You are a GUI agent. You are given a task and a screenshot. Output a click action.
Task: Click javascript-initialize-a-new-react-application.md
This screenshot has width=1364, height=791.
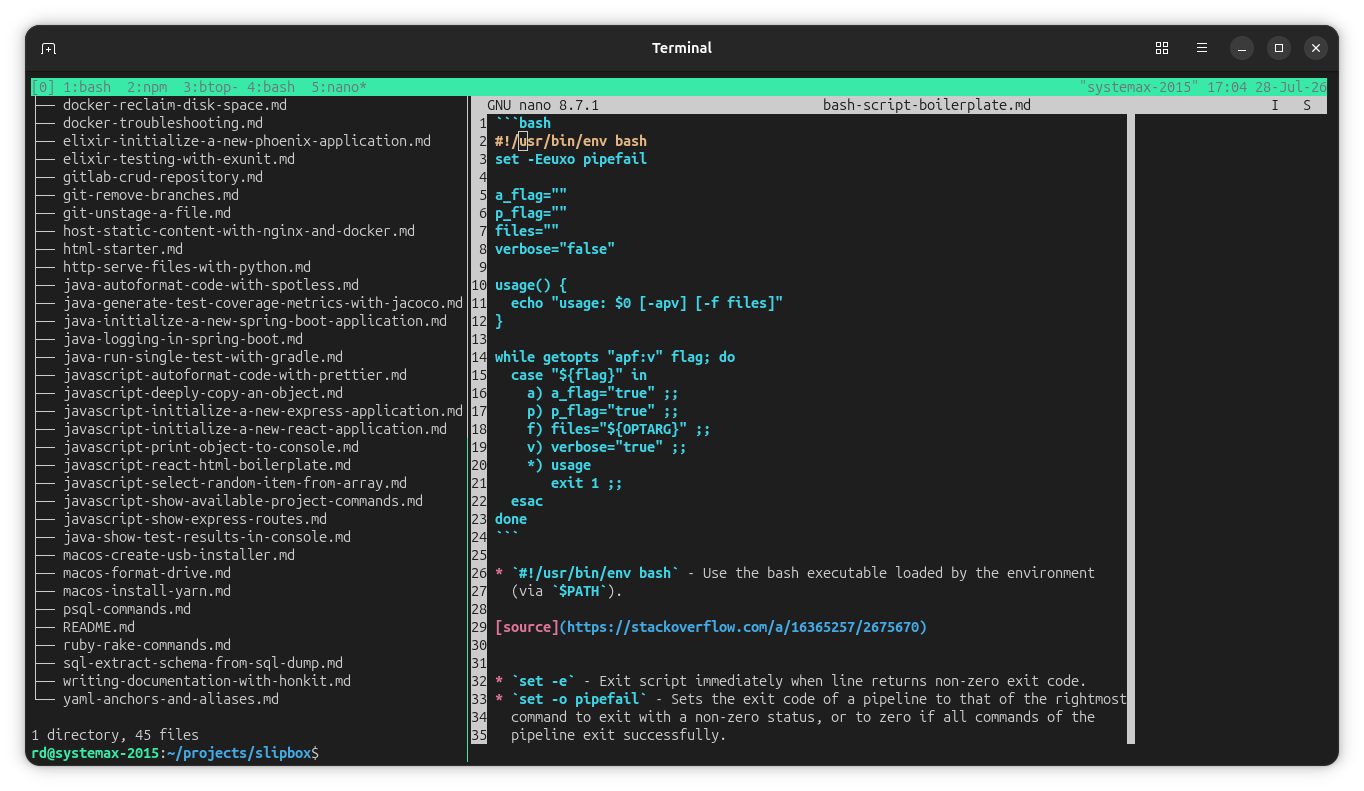point(255,429)
